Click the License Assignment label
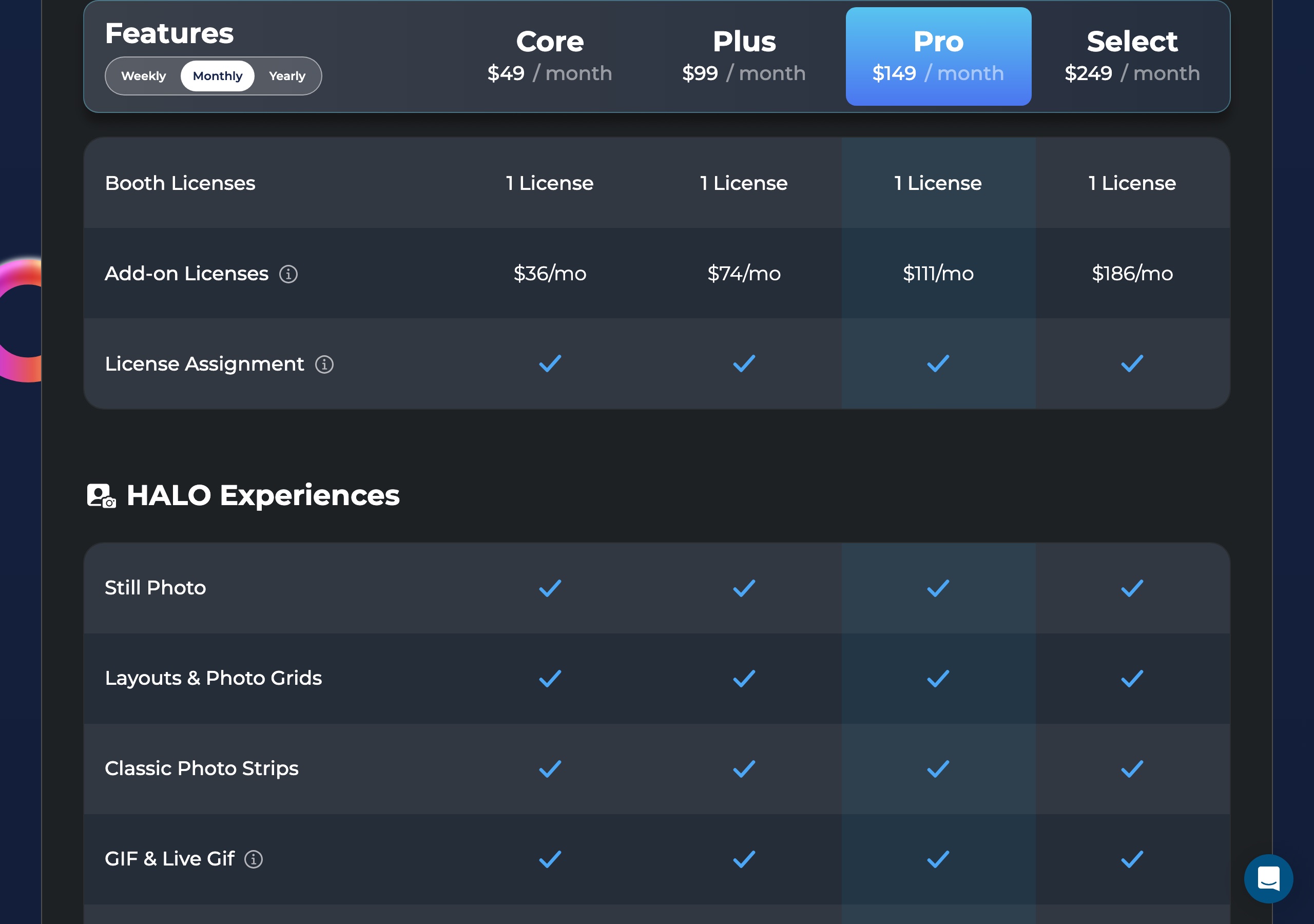1314x924 pixels. pos(204,364)
